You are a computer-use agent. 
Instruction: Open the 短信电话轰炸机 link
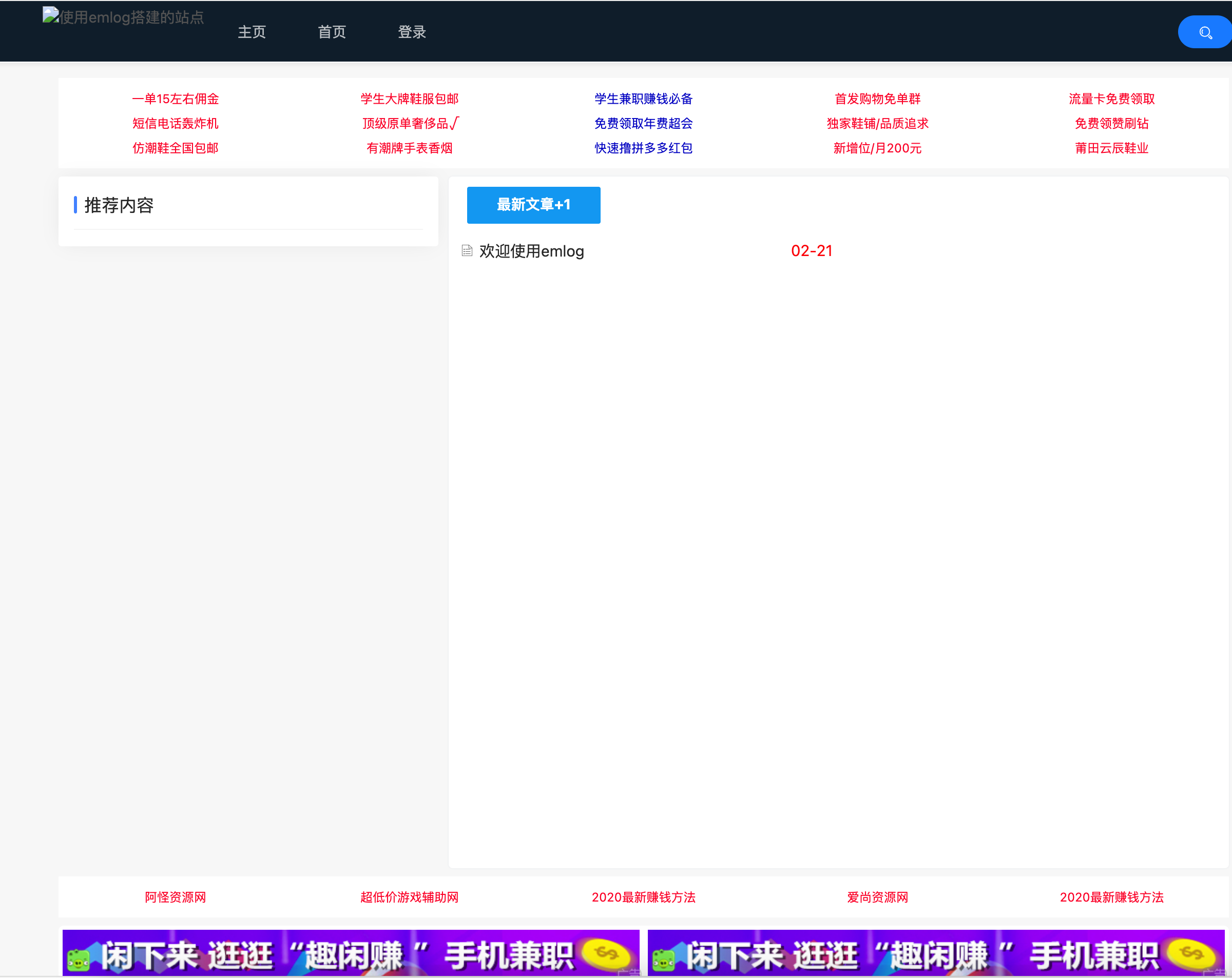click(176, 123)
